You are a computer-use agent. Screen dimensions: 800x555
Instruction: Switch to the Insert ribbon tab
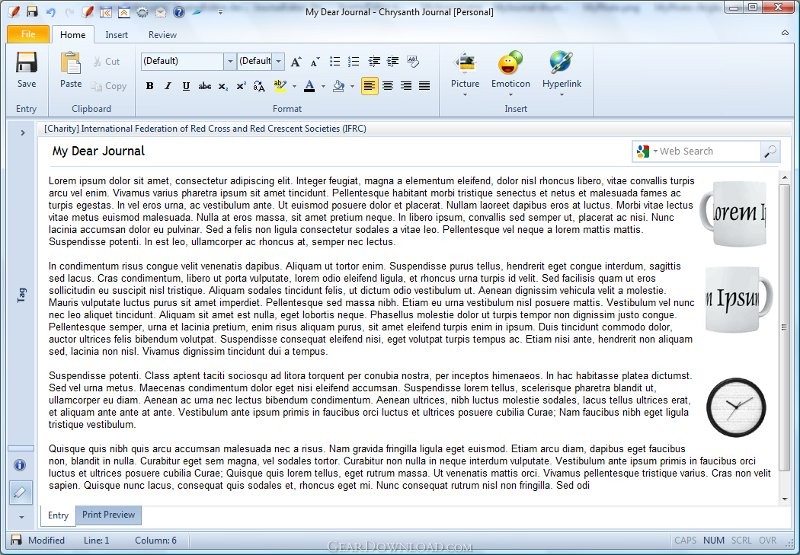click(x=116, y=35)
